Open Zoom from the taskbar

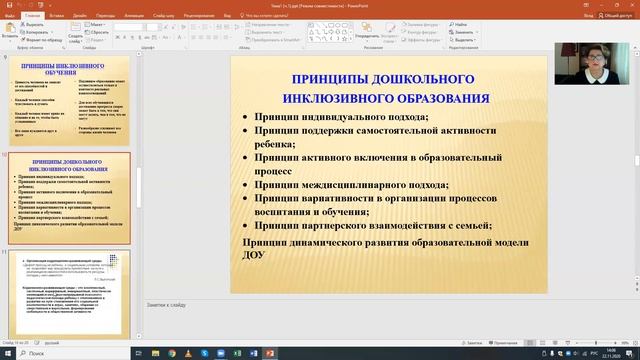(221, 353)
